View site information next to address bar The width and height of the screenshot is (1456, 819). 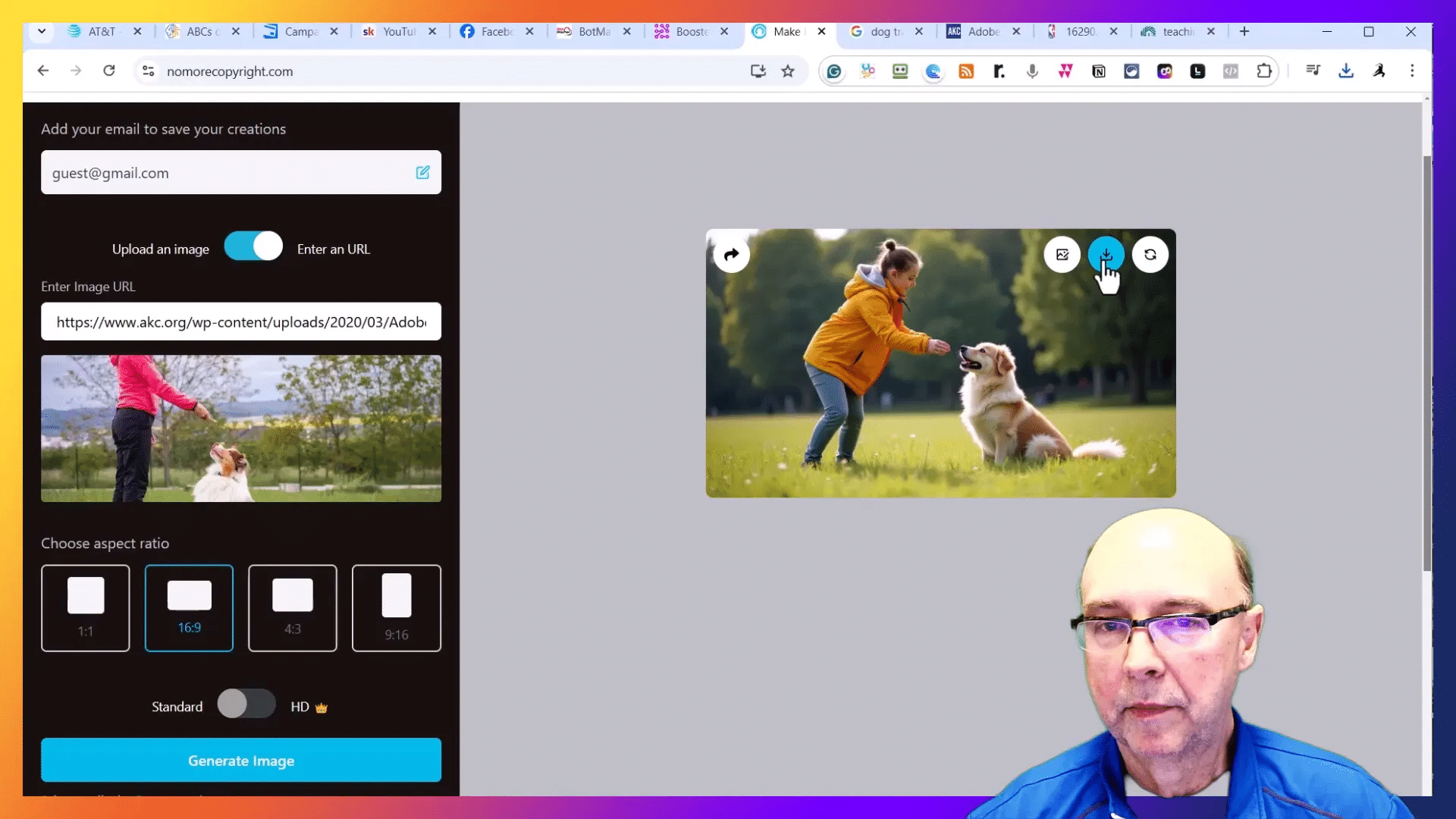(x=149, y=71)
